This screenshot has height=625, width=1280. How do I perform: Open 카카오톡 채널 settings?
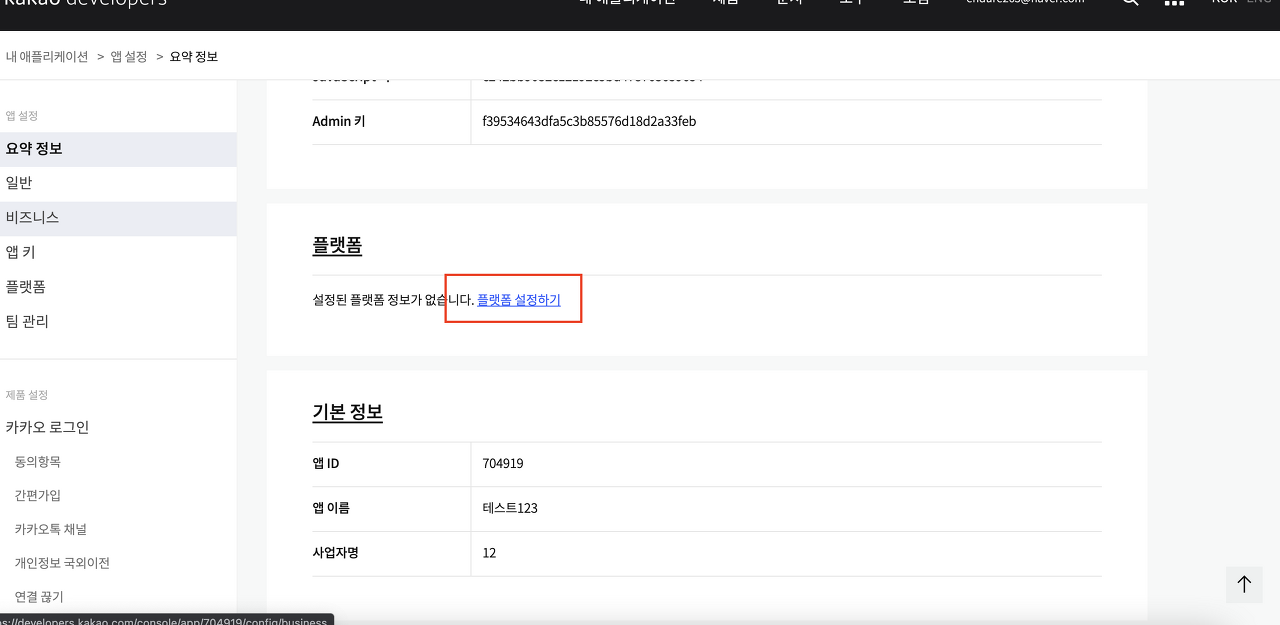point(50,529)
